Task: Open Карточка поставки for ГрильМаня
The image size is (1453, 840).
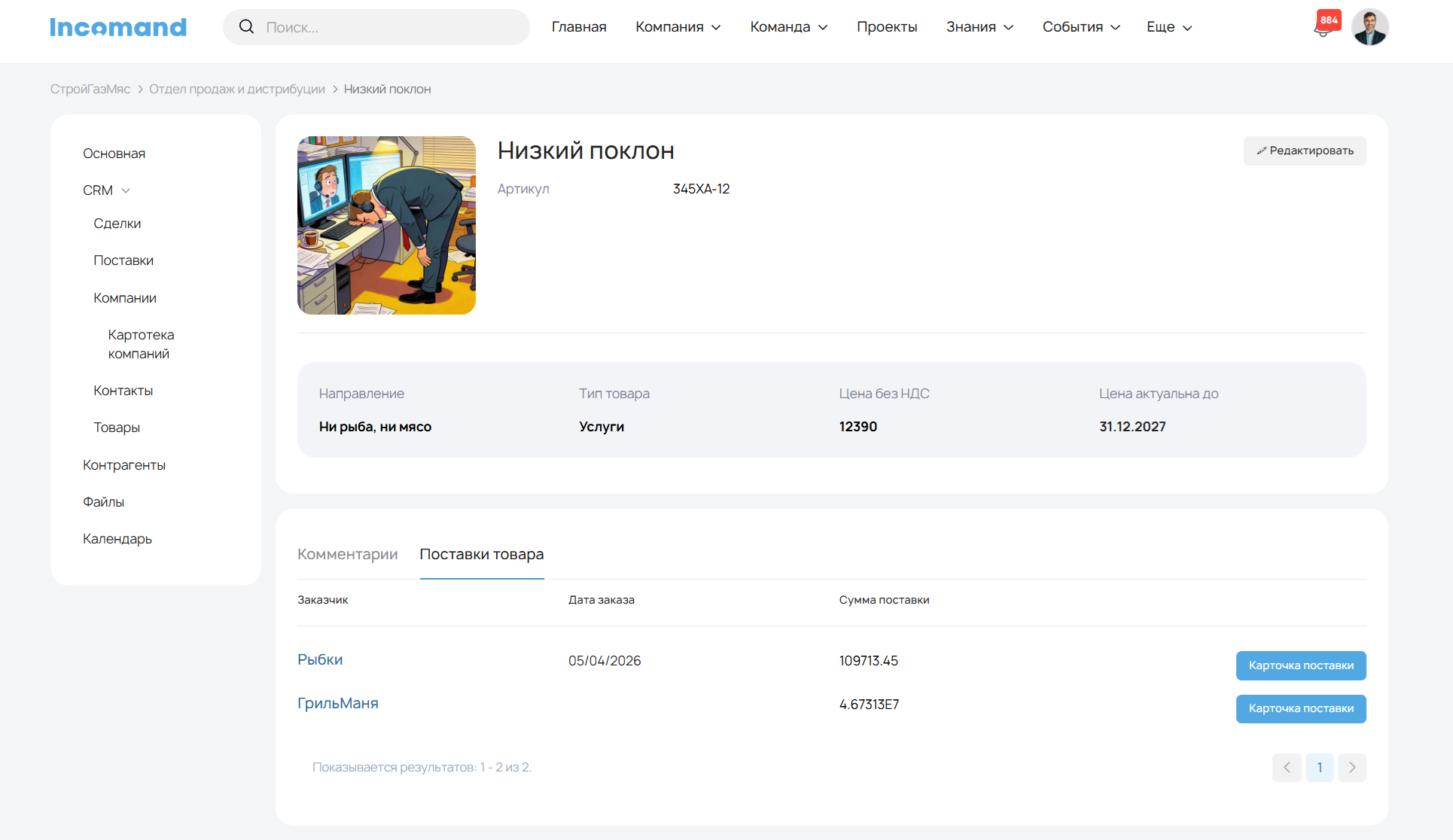Action: pyautogui.click(x=1301, y=708)
